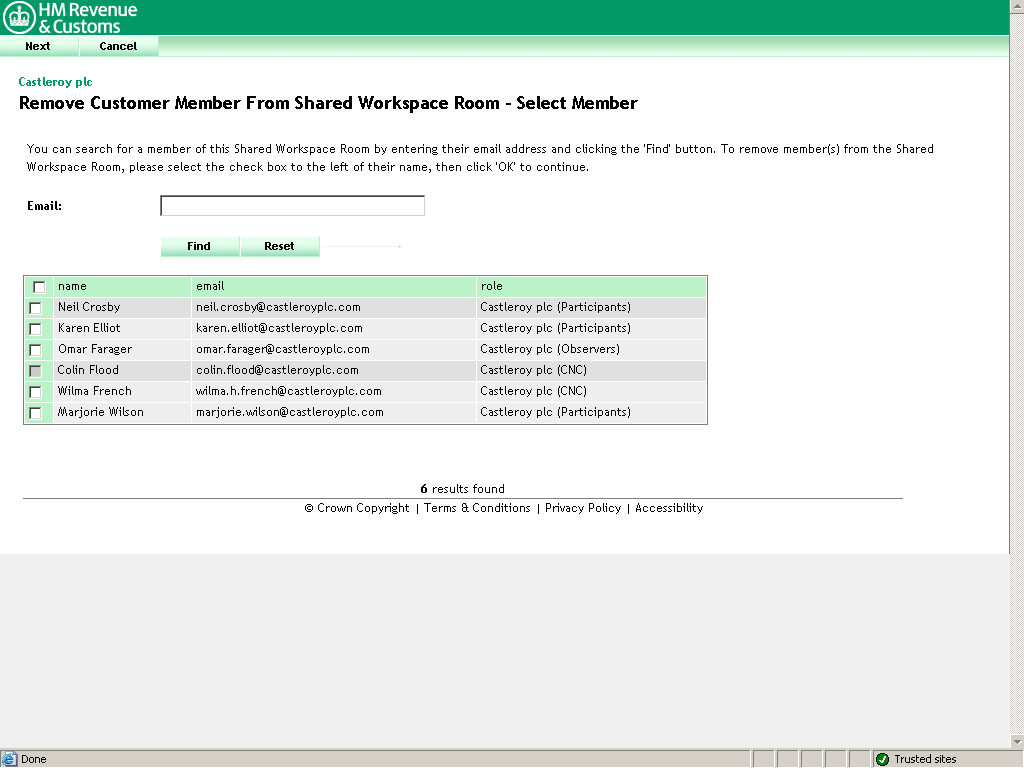Screen dimensions: 1024x768
Task: Check the Marjorie Wilson checkbox
Action: [36, 413]
